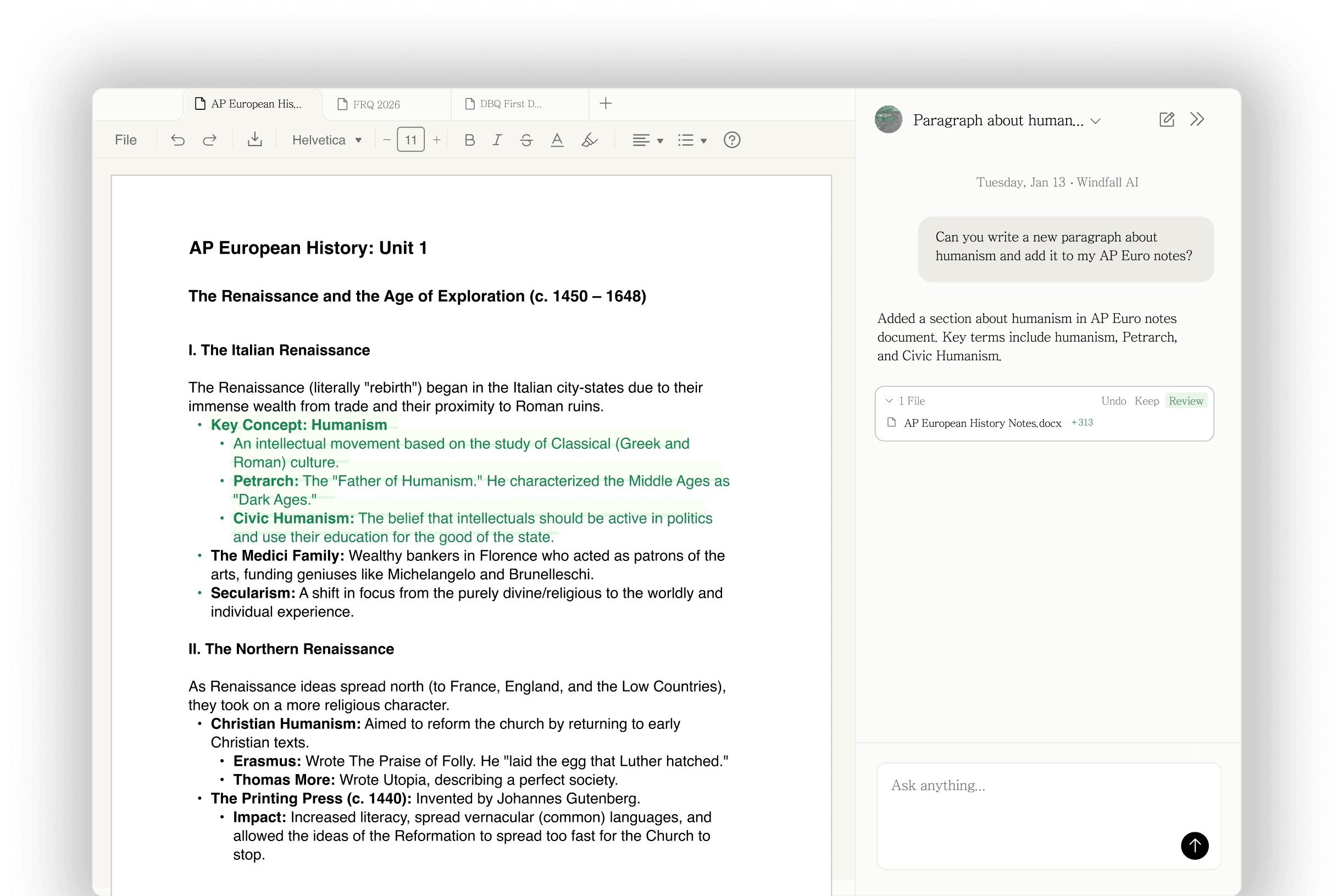Add a new document tab

tap(606, 103)
